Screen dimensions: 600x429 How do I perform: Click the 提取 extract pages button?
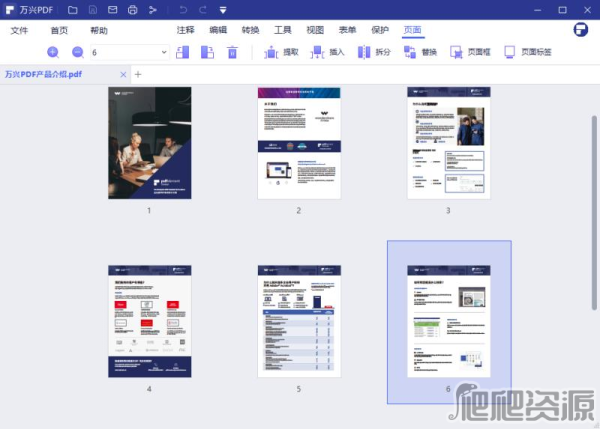click(281, 52)
